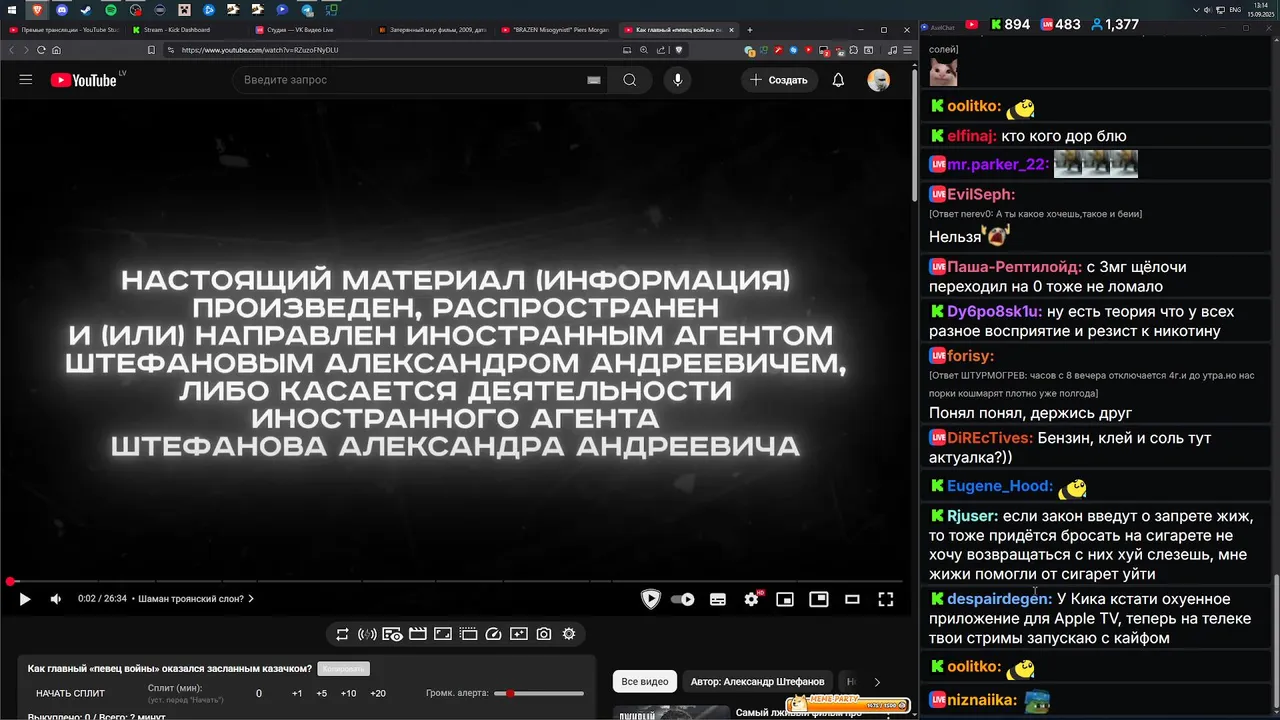Take a screenshot with the camera icon
This screenshot has width=1280, height=720.
coord(543,634)
